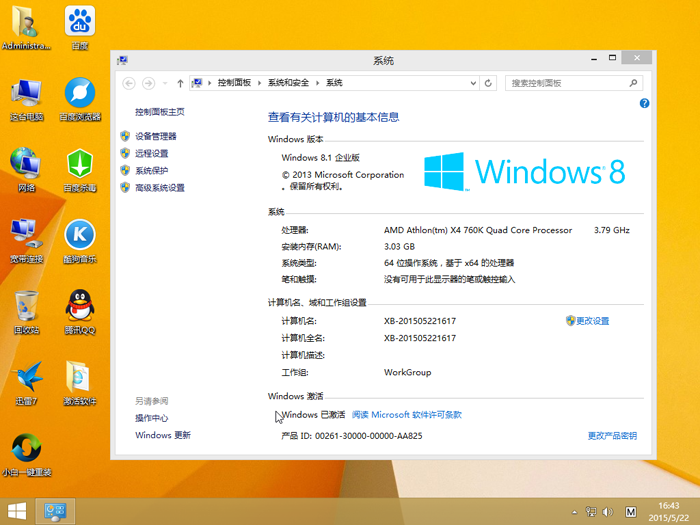Viewport: 700px width, 525px height.
Task: Select the 这台电脑 (This PC) desktop icon
Action: tap(26, 99)
